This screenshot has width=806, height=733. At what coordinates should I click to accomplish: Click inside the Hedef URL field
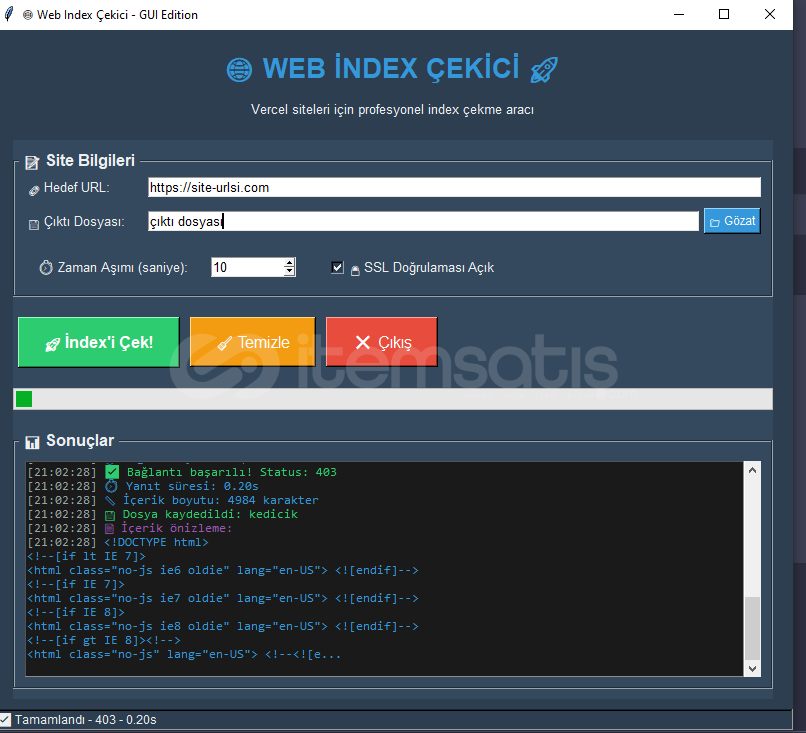(453, 187)
